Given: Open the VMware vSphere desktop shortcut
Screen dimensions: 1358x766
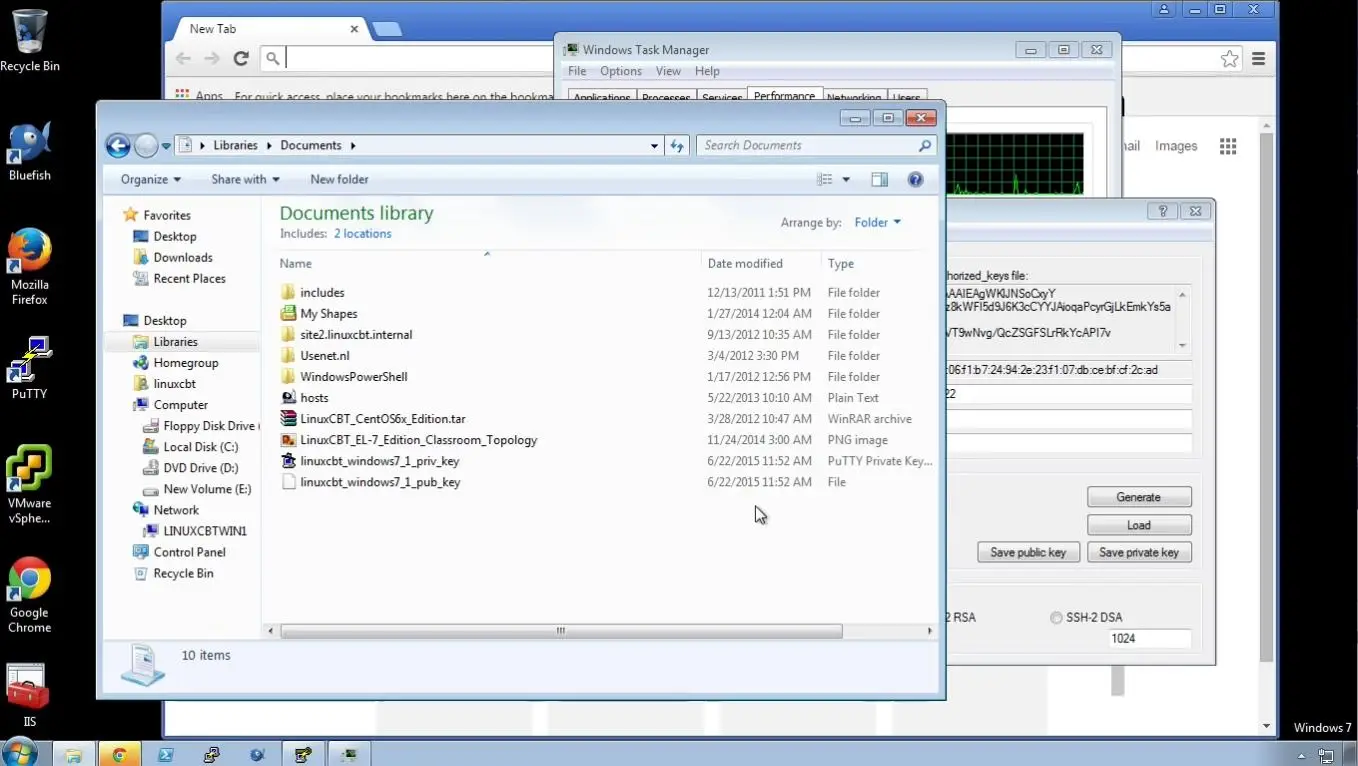Looking at the screenshot, I should 29,484.
